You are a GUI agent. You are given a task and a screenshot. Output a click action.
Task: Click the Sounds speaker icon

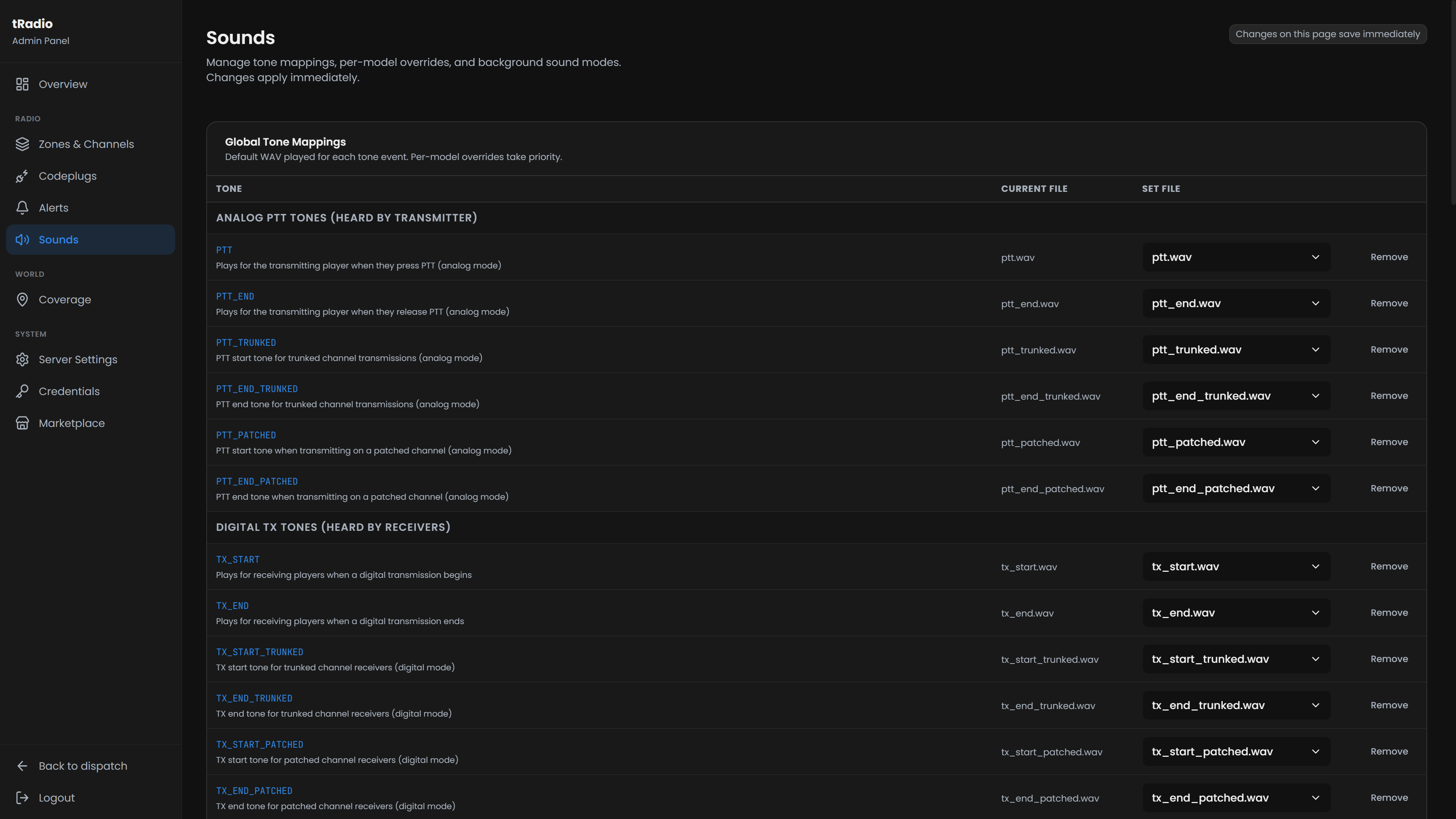tap(22, 240)
